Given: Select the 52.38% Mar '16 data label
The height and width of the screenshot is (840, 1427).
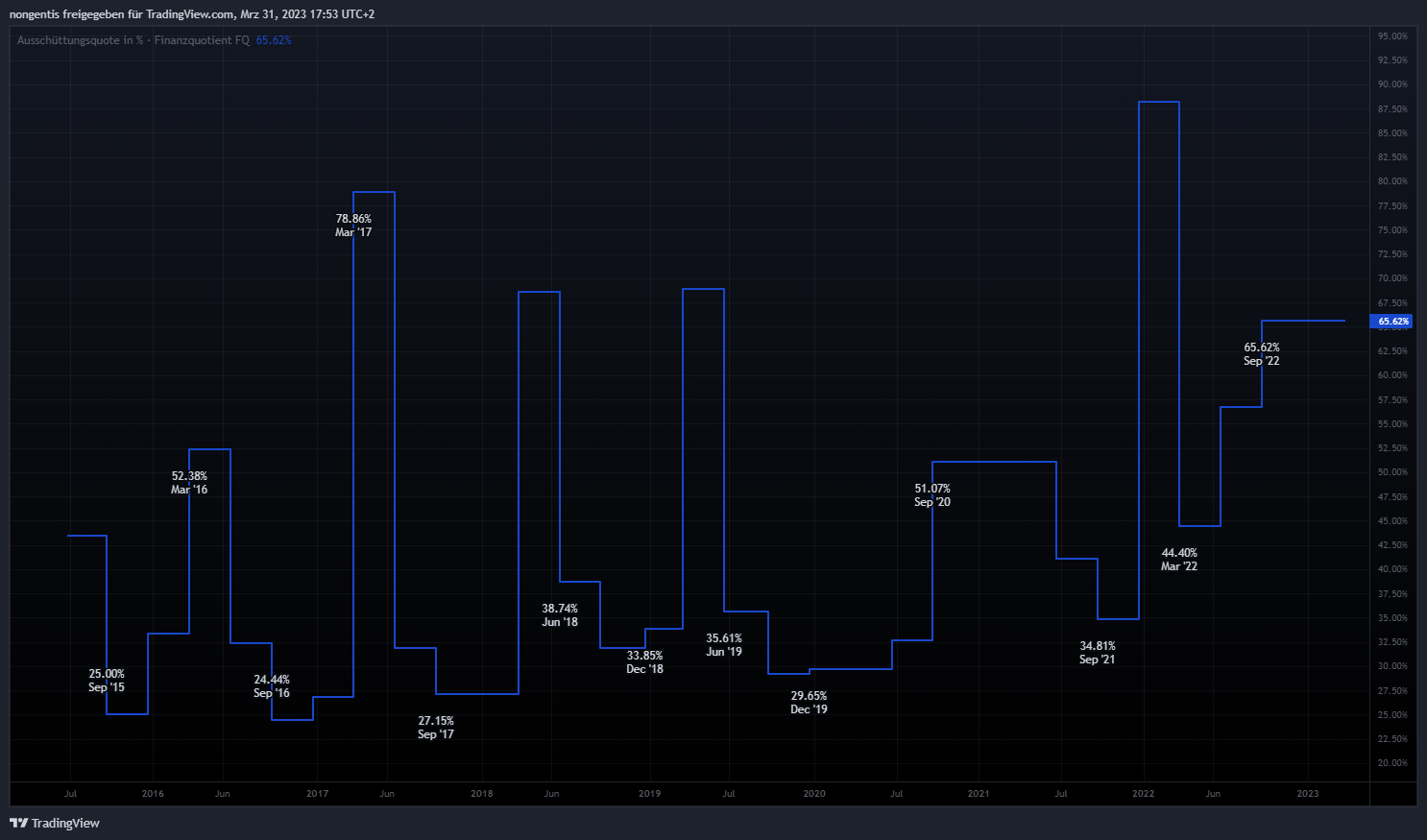Looking at the screenshot, I should tap(189, 483).
